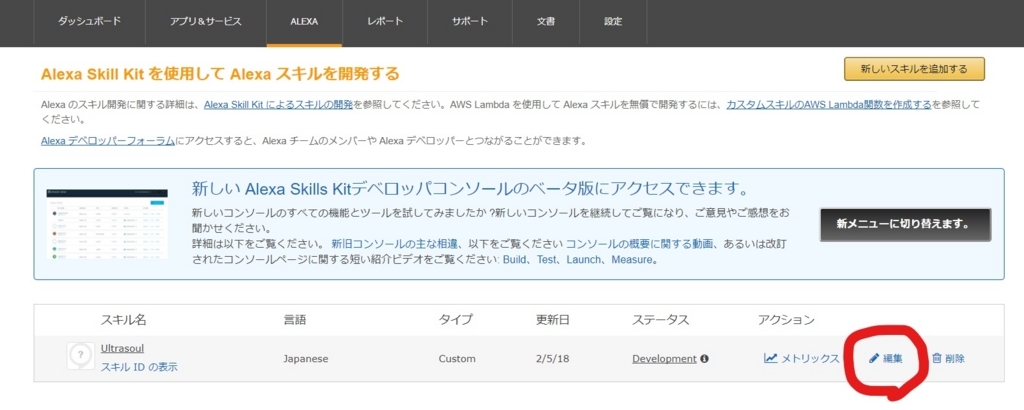Click the page heading Alexa Skill Kit を使用して

point(219,73)
